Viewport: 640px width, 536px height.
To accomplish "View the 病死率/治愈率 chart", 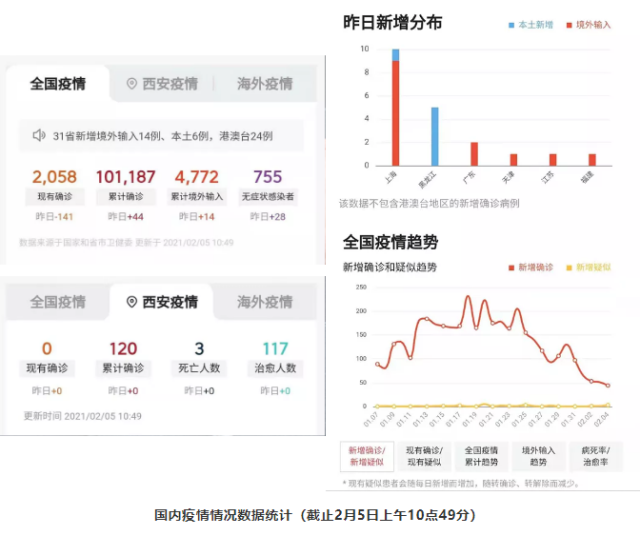I will (594, 456).
